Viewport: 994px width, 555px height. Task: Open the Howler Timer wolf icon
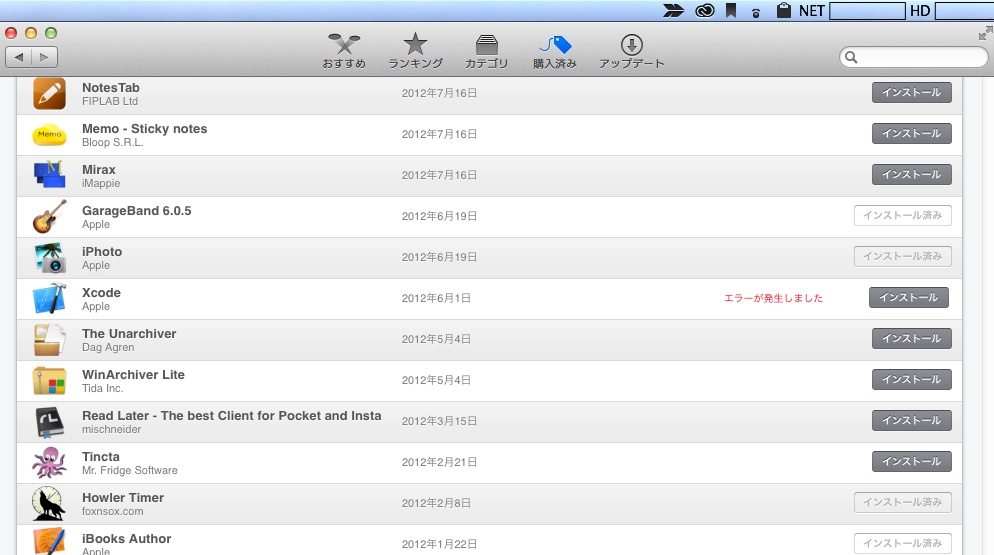[48, 504]
